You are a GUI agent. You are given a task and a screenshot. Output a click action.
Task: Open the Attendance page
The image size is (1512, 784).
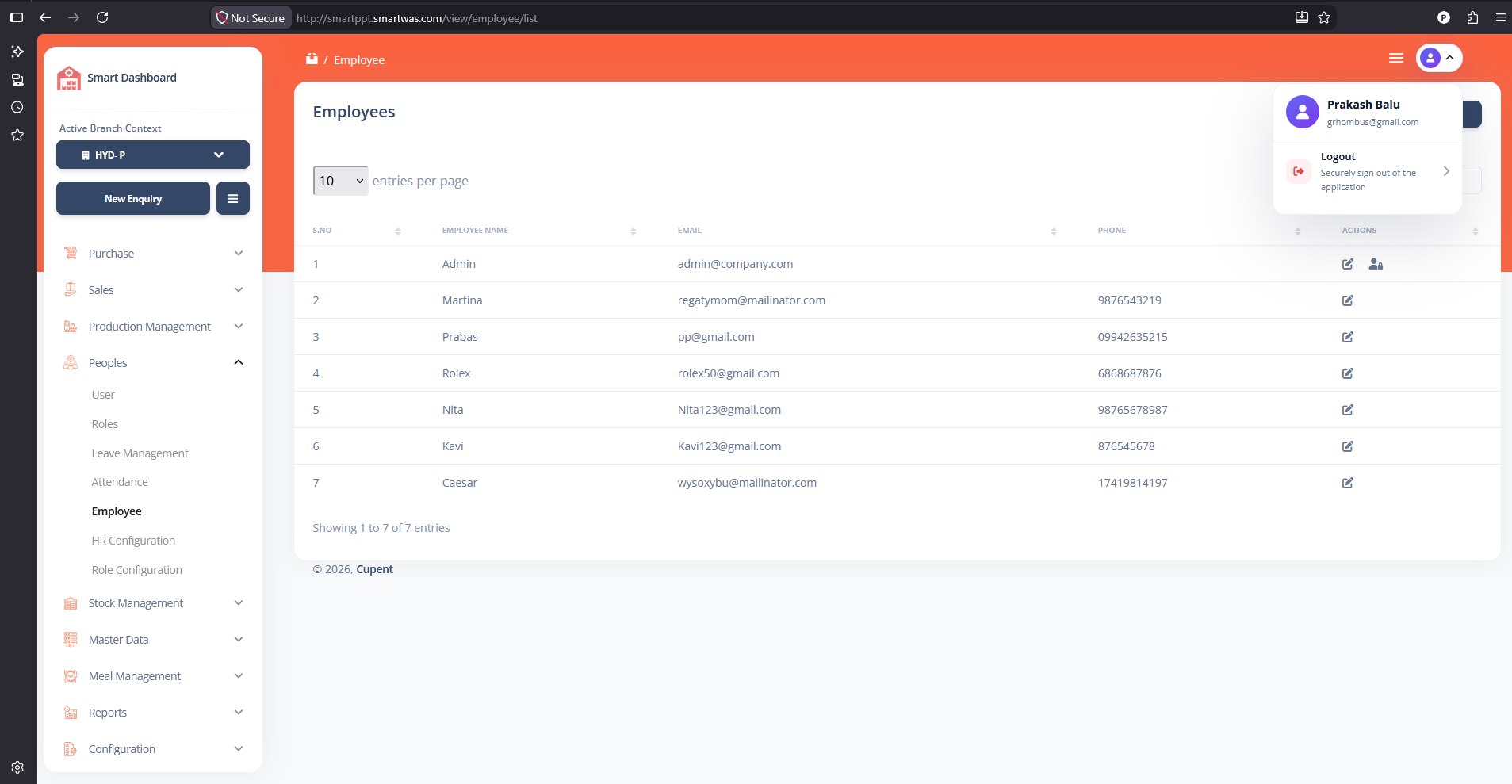click(120, 482)
